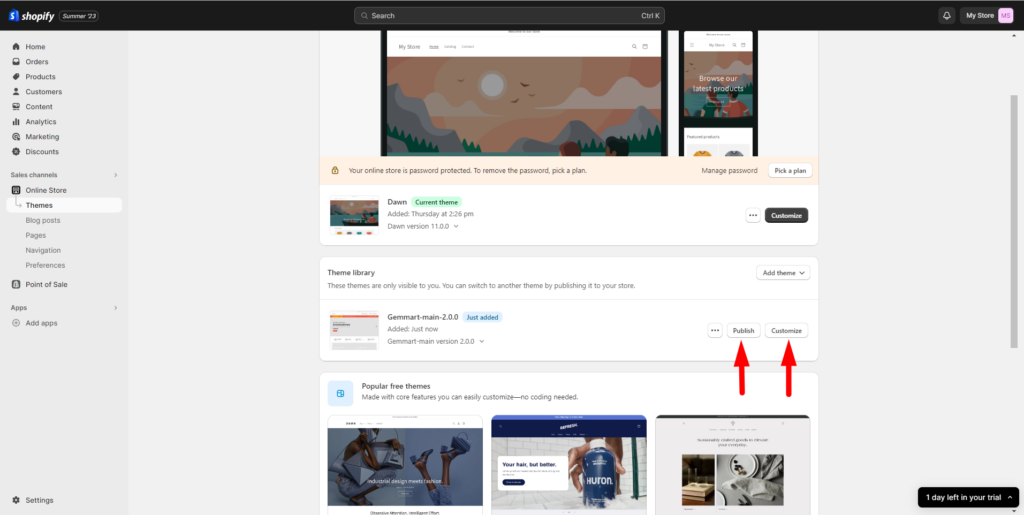Viewport: 1024px width, 515px height.
Task: Click the Analytics label in sidebar
Action: click(x=41, y=122)
